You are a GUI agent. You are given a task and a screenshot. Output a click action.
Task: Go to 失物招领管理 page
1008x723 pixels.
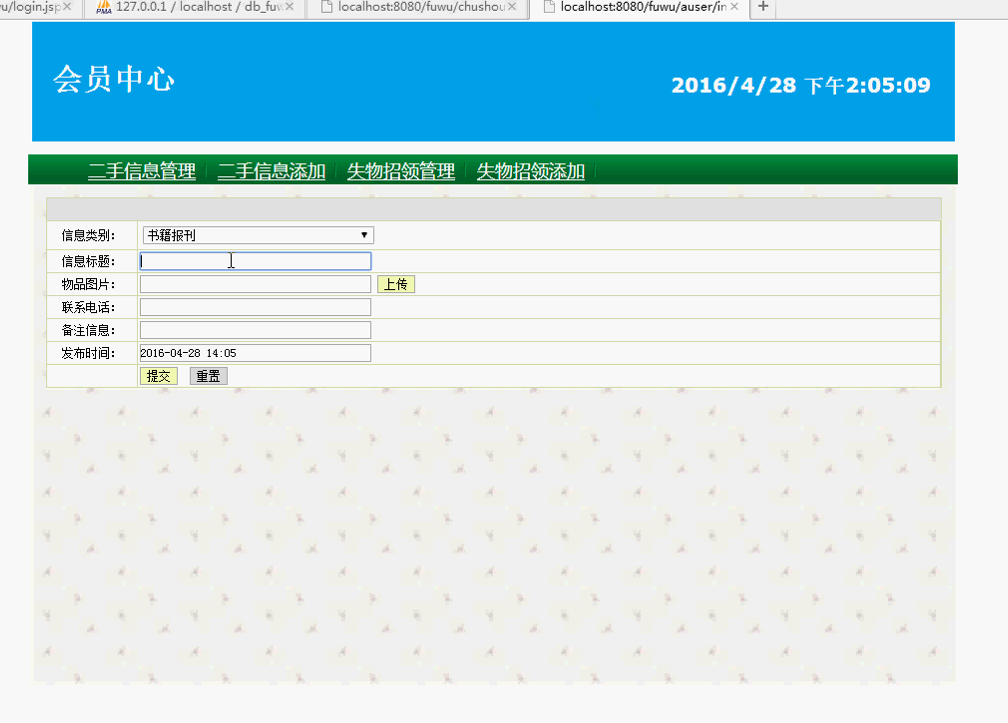tap(400, 171)
